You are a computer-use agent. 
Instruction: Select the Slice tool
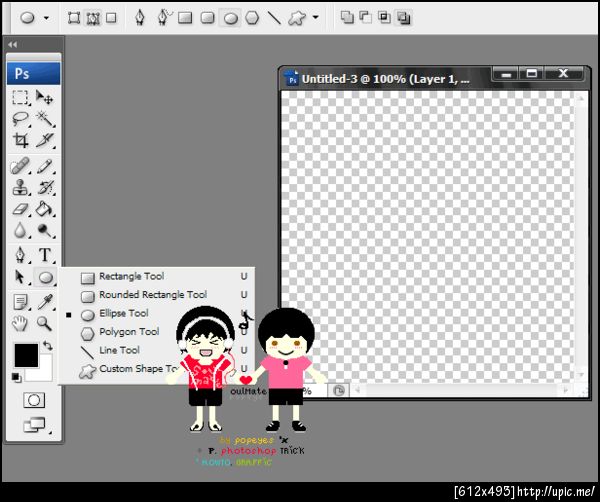[44, 140]
